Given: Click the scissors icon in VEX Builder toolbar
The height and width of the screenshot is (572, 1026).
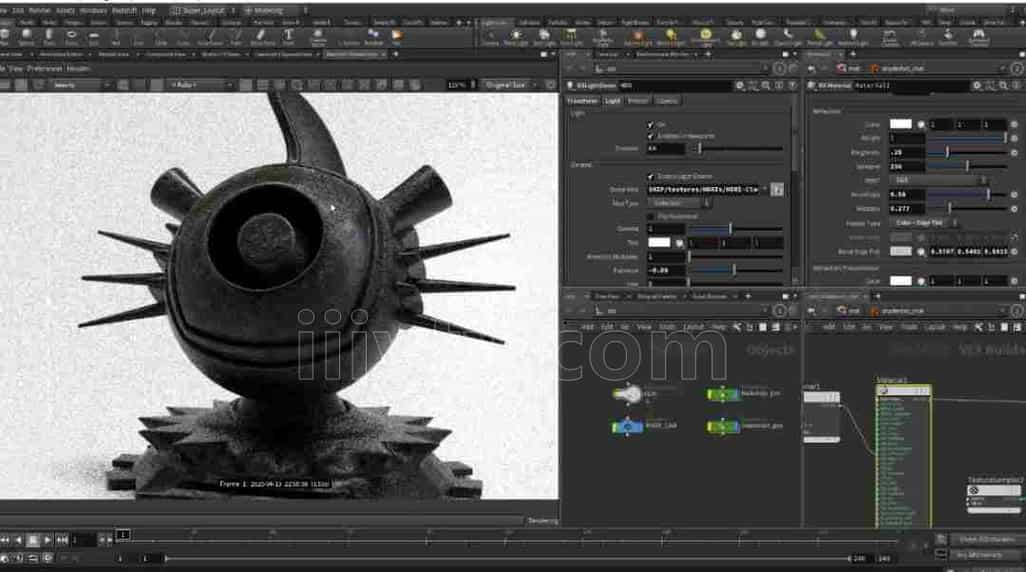Looking at the screenshot, I should click(x=978, y=327).
